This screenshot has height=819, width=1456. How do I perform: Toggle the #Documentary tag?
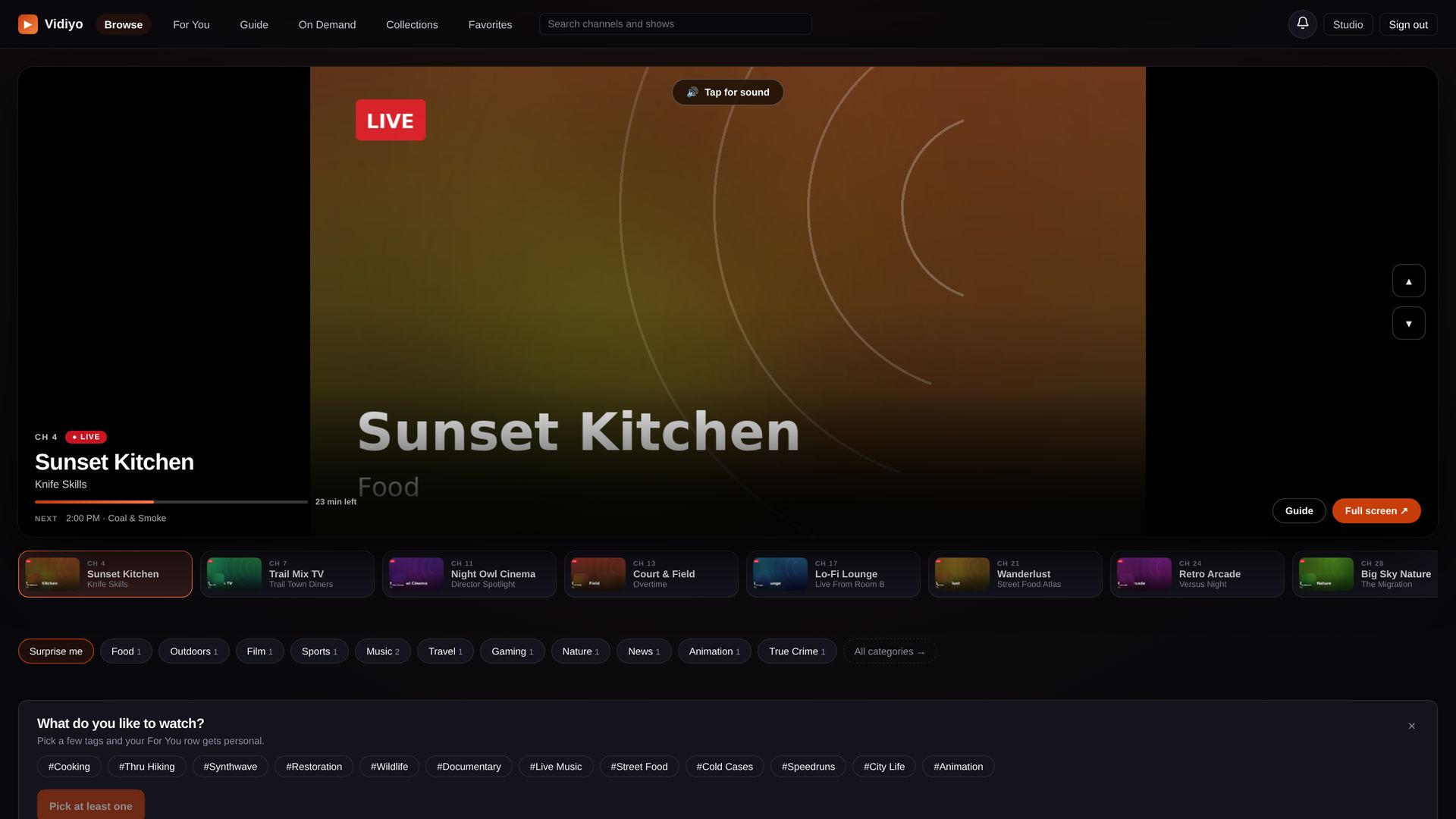coord(469,766)
